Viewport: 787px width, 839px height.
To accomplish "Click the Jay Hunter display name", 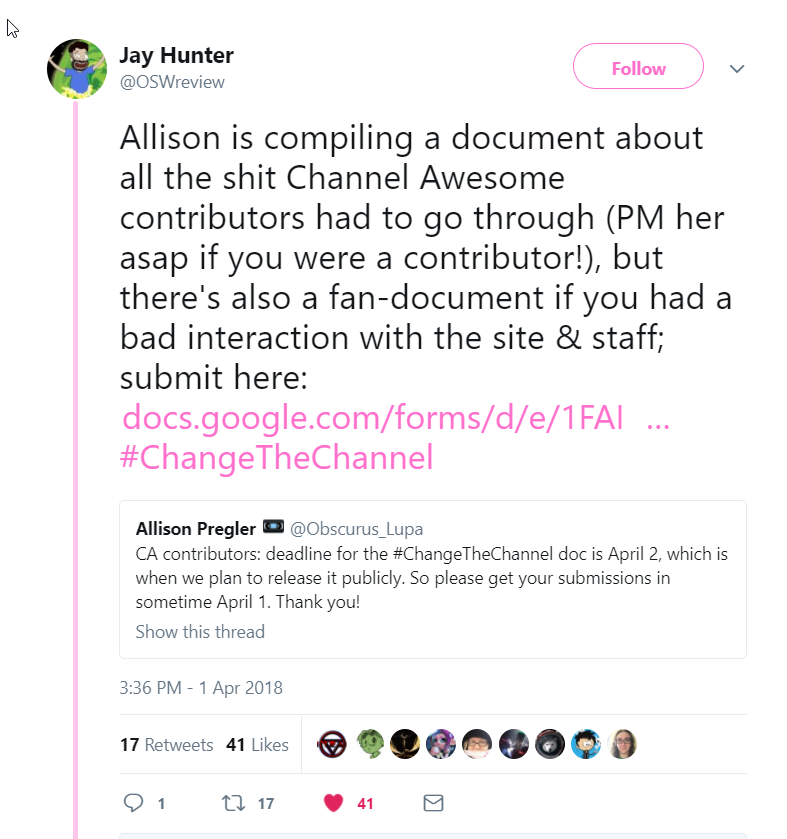I will 177,55.
